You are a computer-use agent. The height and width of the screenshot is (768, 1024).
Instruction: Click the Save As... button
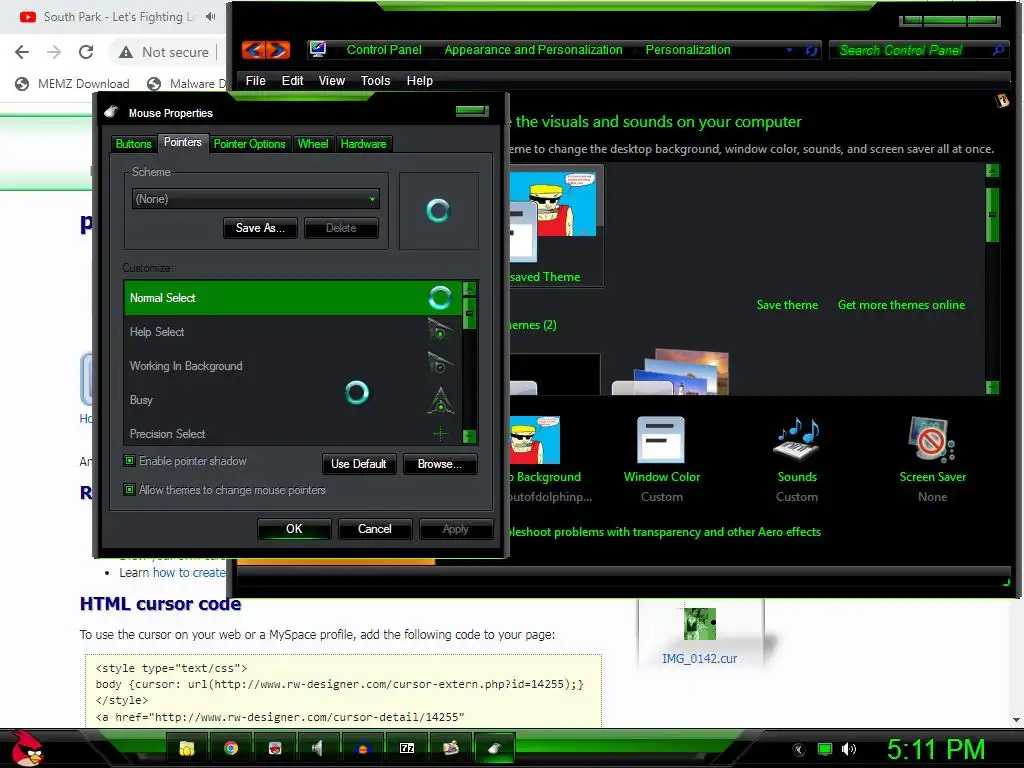click(x=260, y=228)
